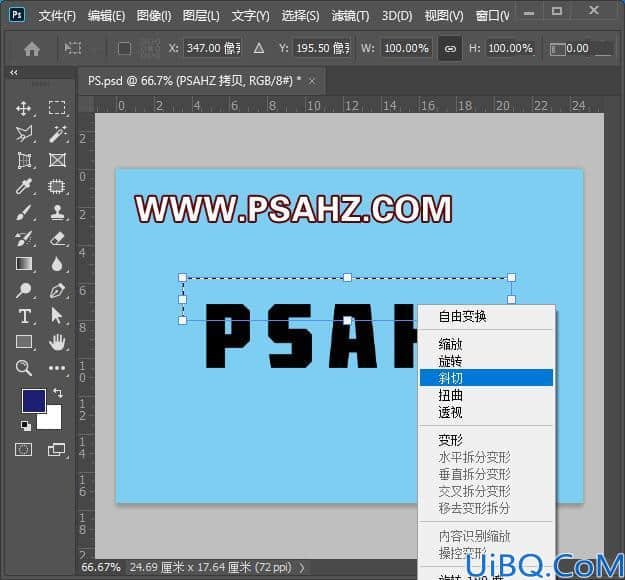Collapse the toolbar with double arrows

tap(14, 73)
